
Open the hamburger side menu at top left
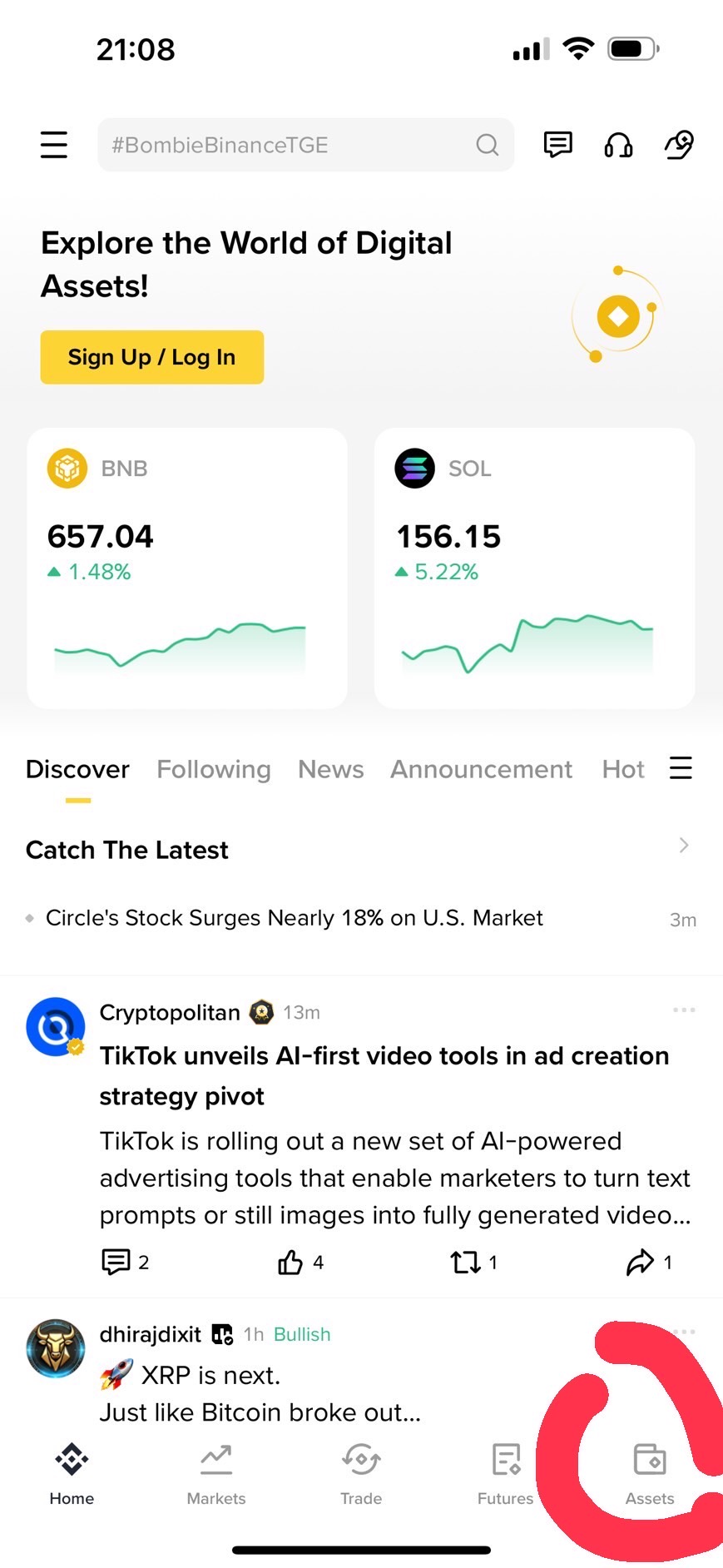[x=54, y=145]
